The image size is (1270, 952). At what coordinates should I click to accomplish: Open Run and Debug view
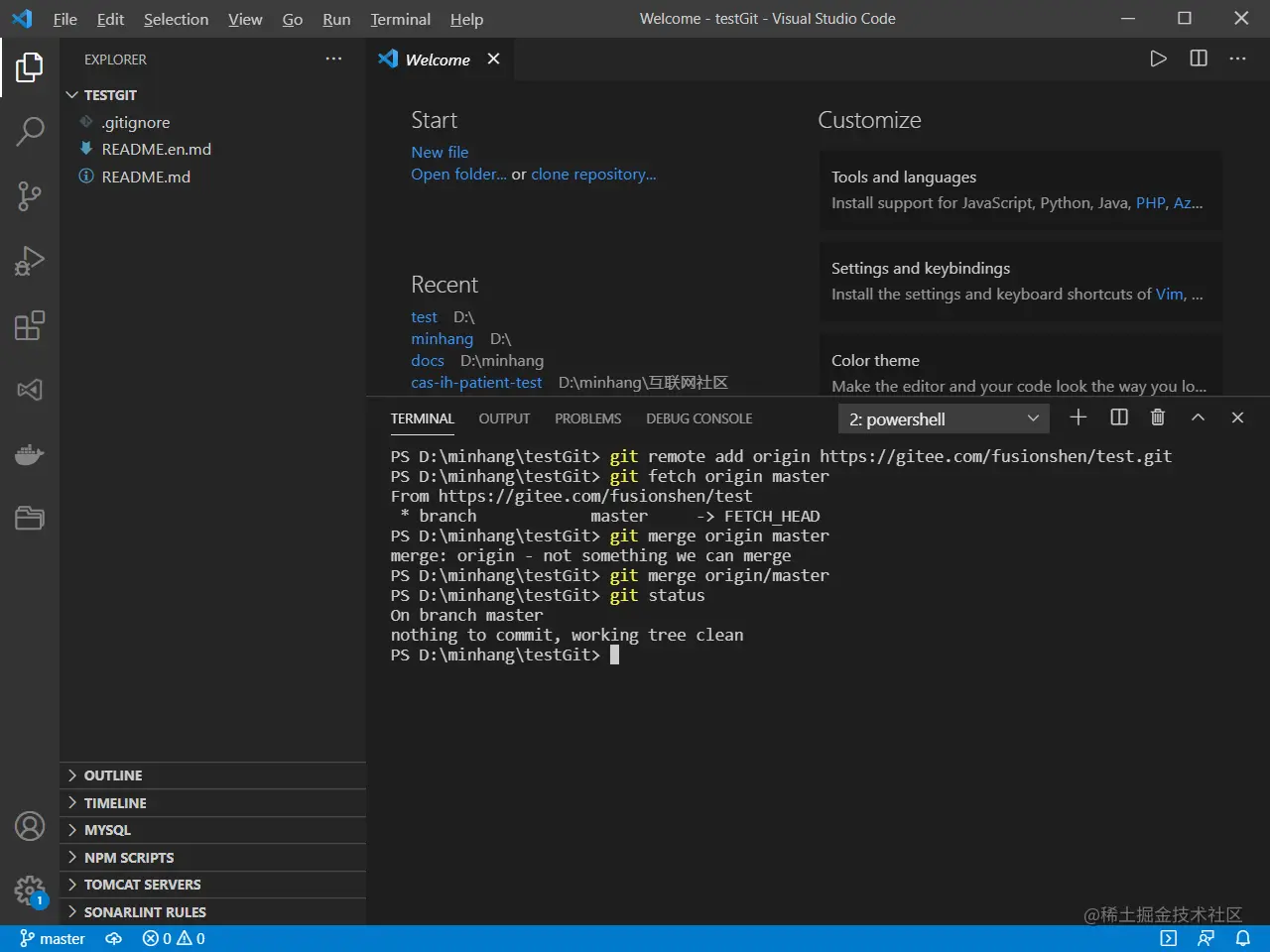pos(30,261)
